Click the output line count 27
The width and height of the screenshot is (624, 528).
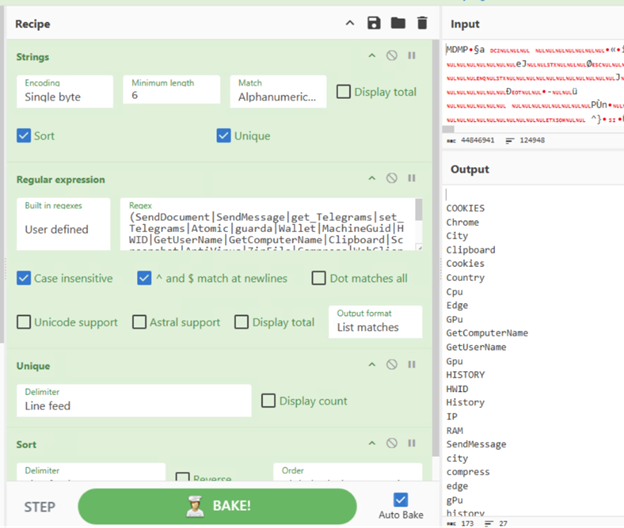[x=503, y=524]
